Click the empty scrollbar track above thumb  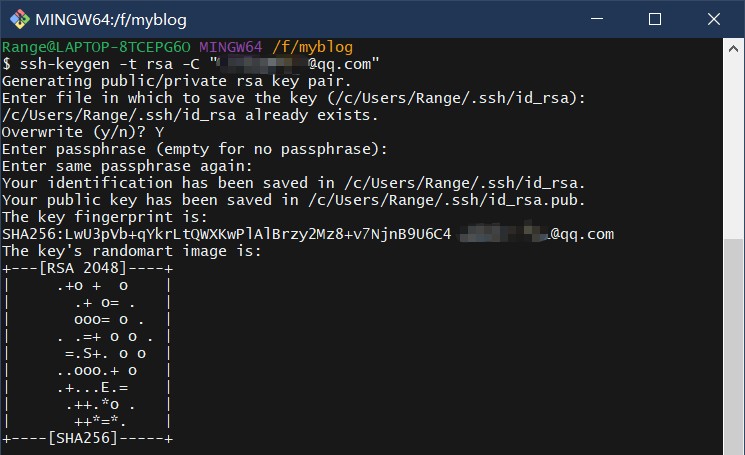point(733,149)
